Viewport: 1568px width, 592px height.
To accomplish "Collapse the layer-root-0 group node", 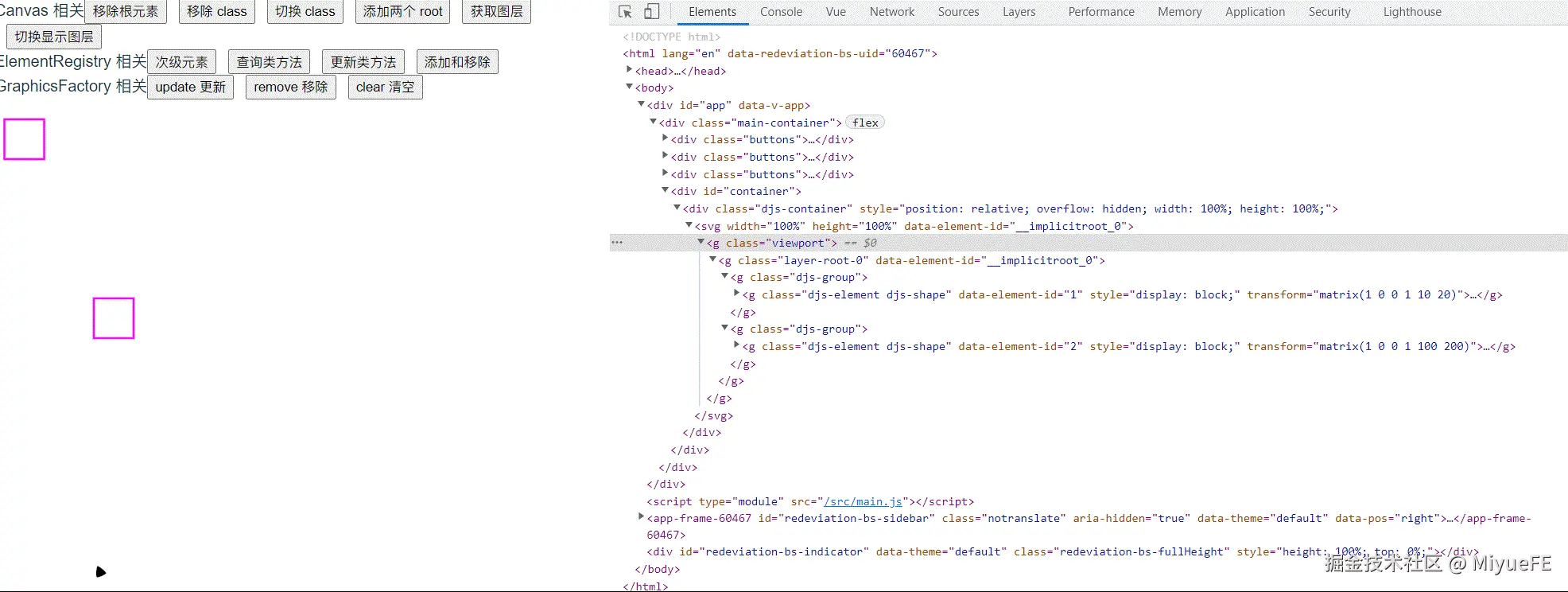I will coord(712,259).
